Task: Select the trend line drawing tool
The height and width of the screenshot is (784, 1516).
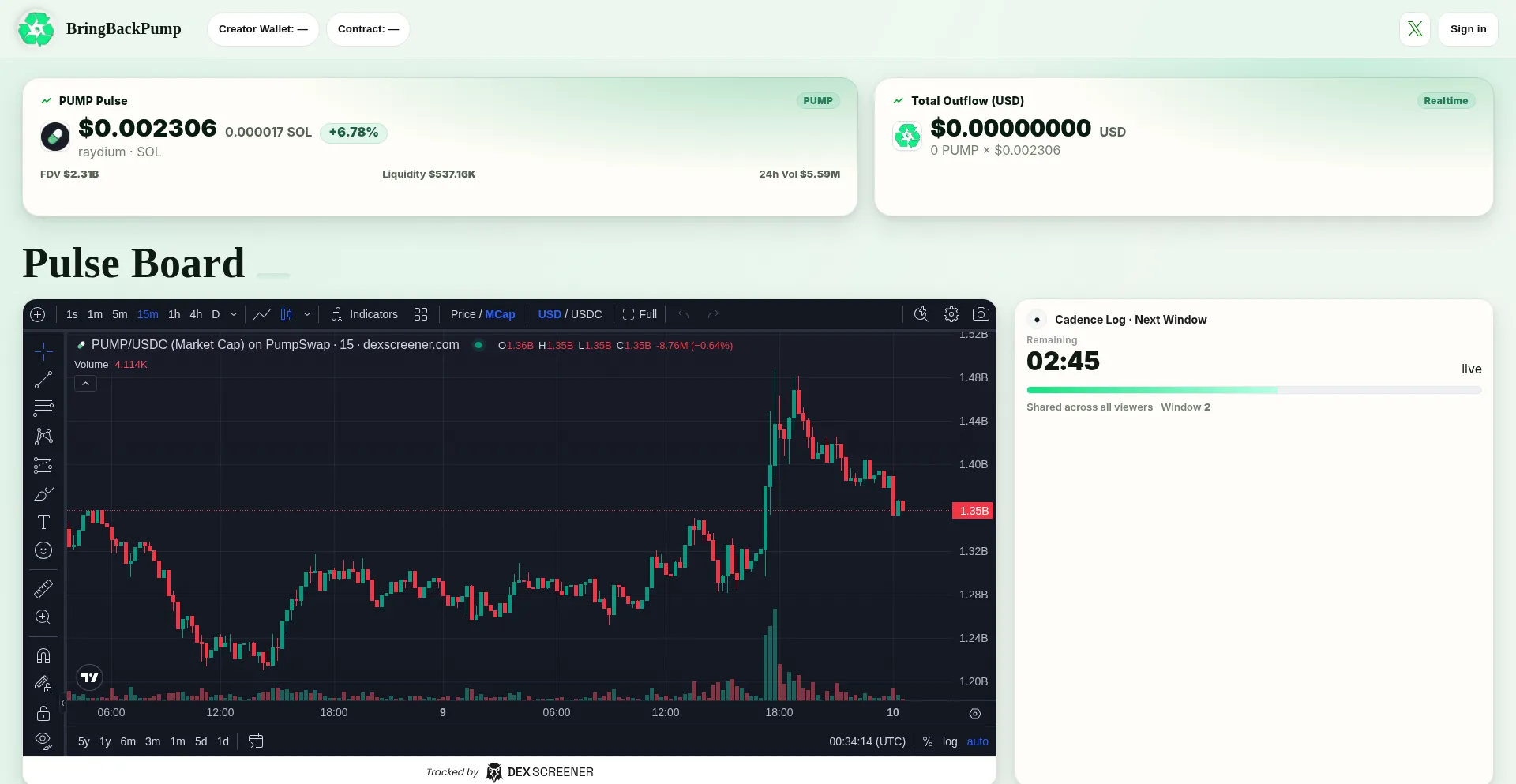Action: (43, 380)
